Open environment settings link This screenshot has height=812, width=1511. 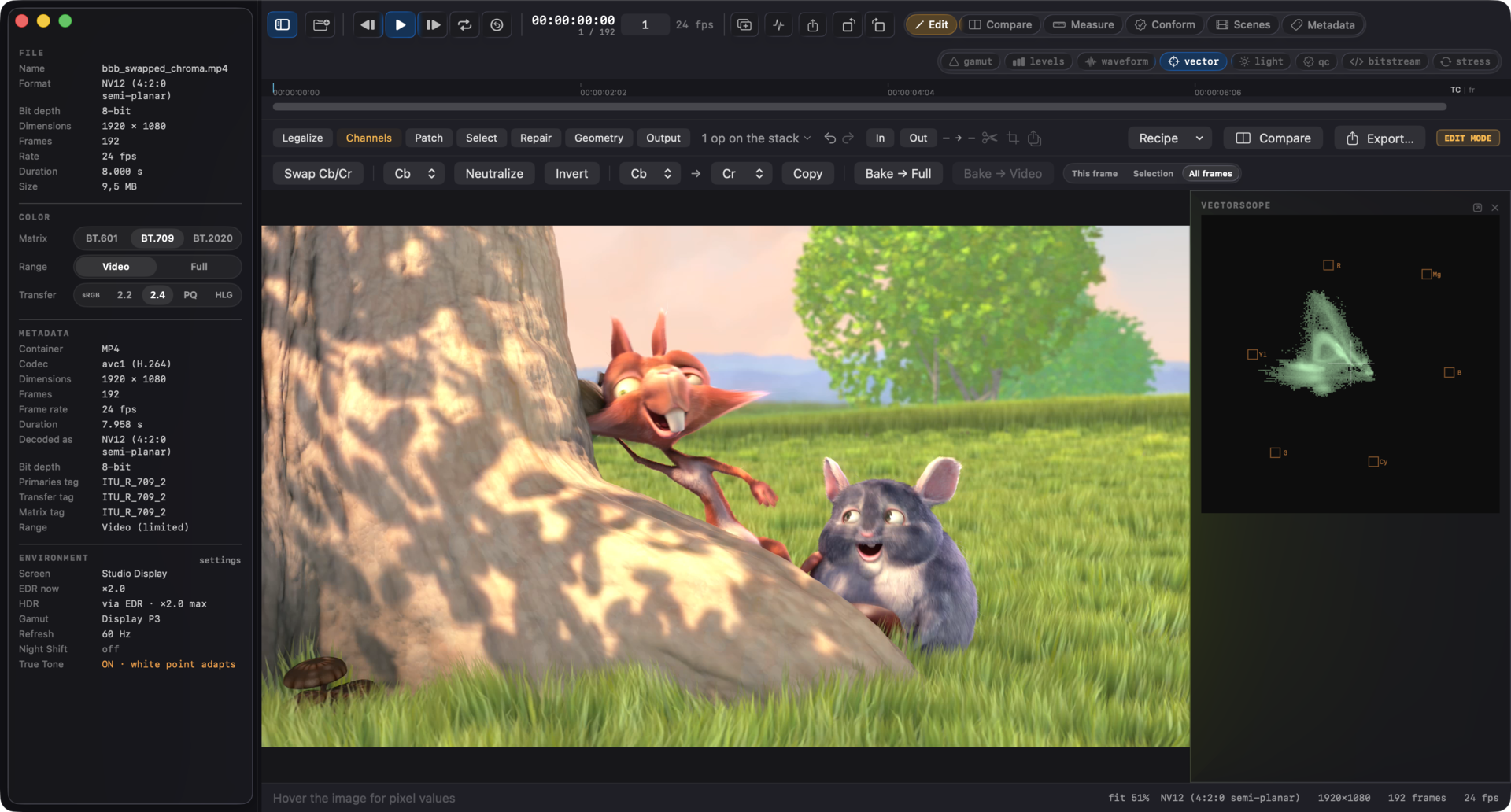pos(220,560)
